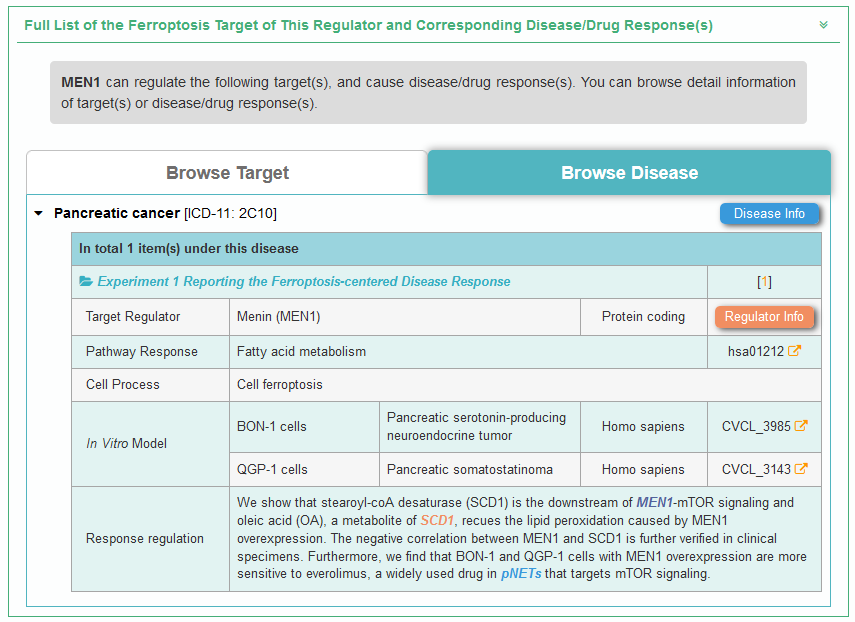Open reference citation number 1
Screen dimensions: 855x622
click(x=764, y=282)
